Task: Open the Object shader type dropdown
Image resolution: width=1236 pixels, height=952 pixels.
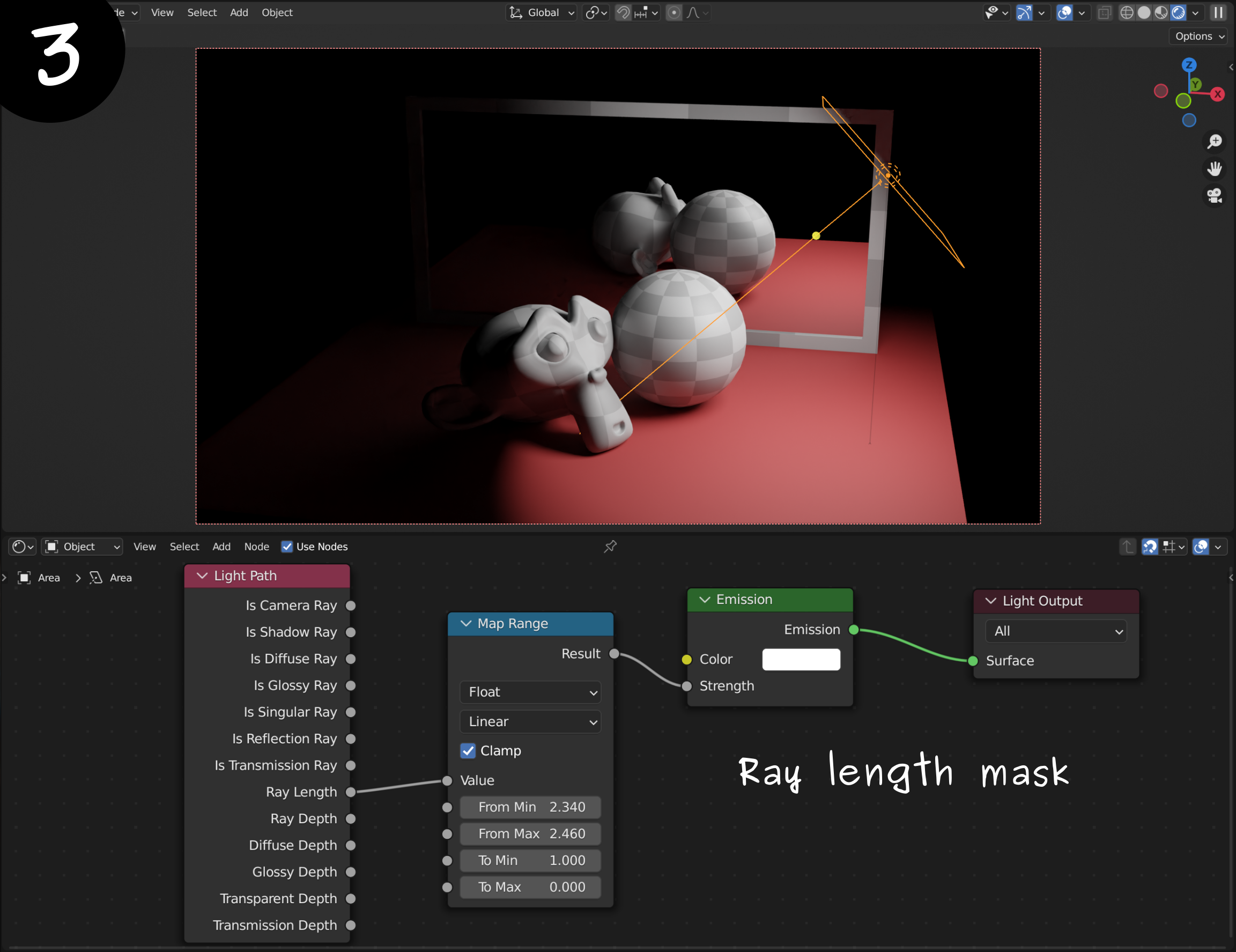Action: 82,546
